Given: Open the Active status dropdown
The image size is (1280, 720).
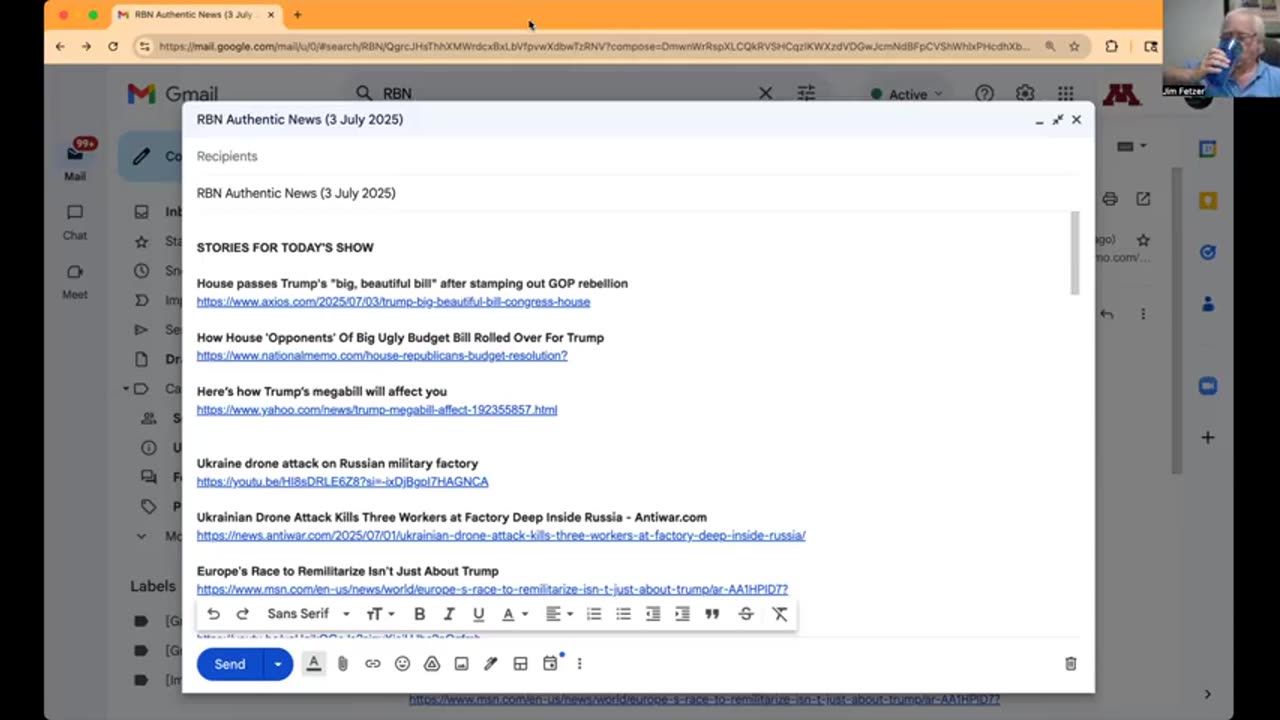Looking at the screenshot, I should 906,94.
